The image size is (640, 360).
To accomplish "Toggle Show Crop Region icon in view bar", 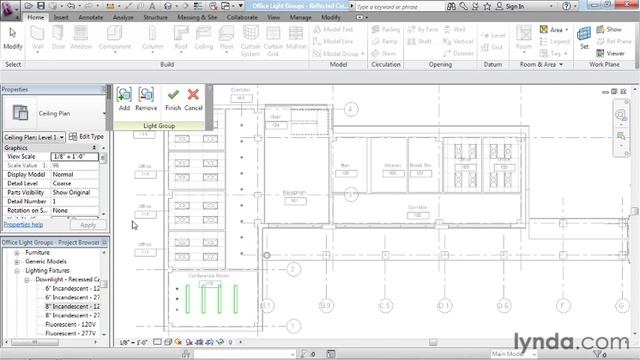I will pos(210,342).
